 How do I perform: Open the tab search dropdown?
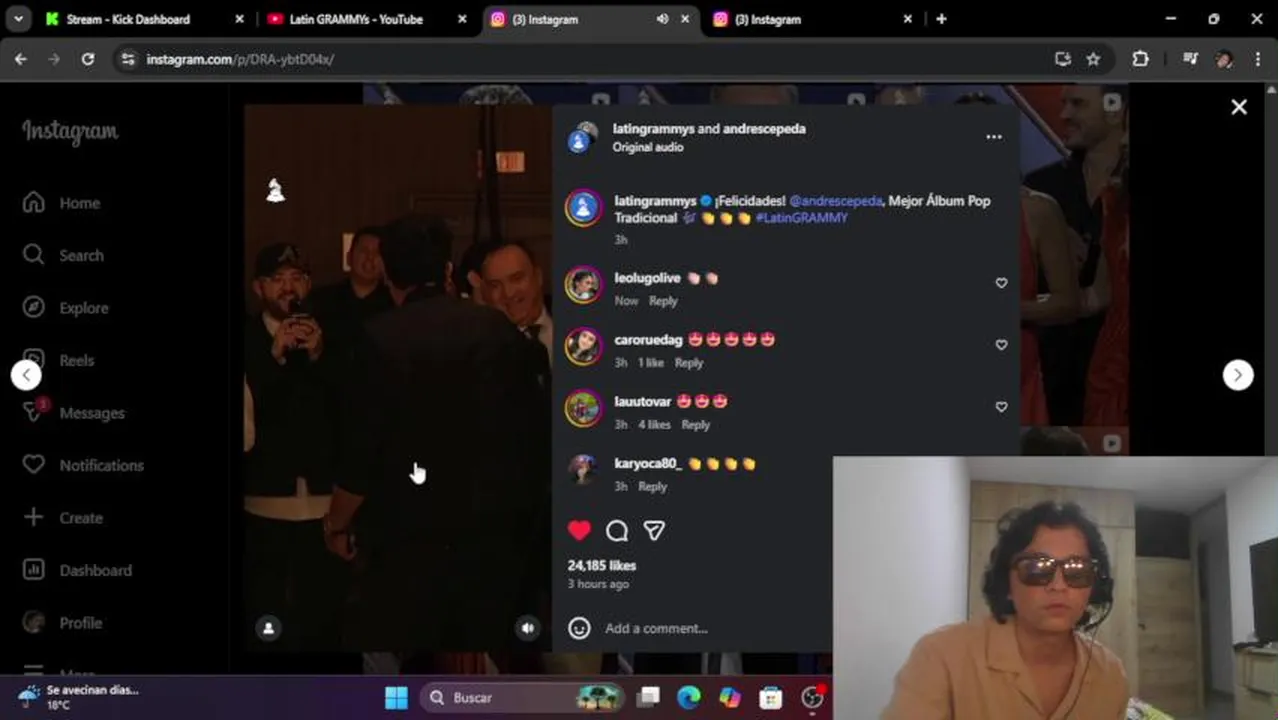18,19
